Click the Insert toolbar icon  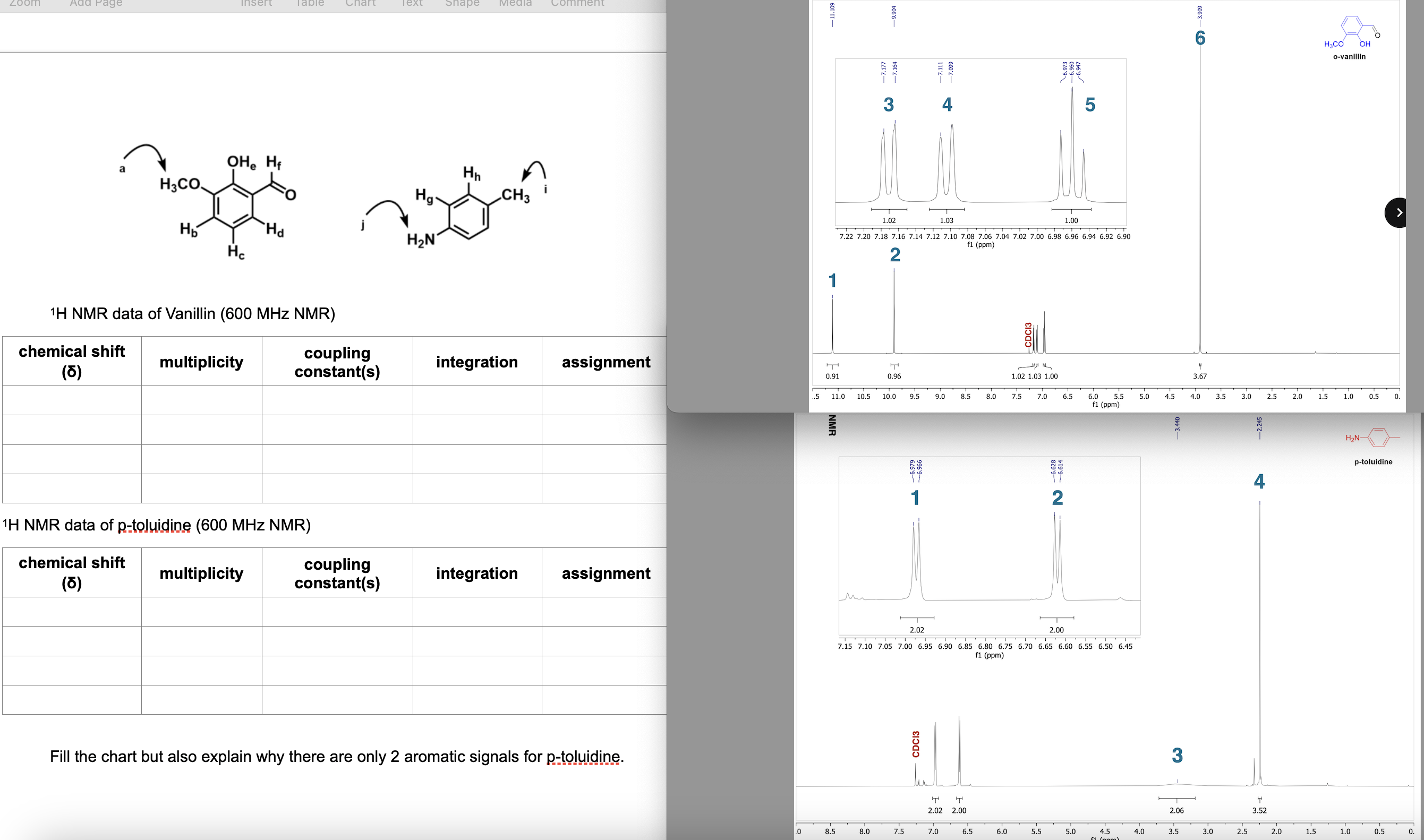click(x=257, y=3)
